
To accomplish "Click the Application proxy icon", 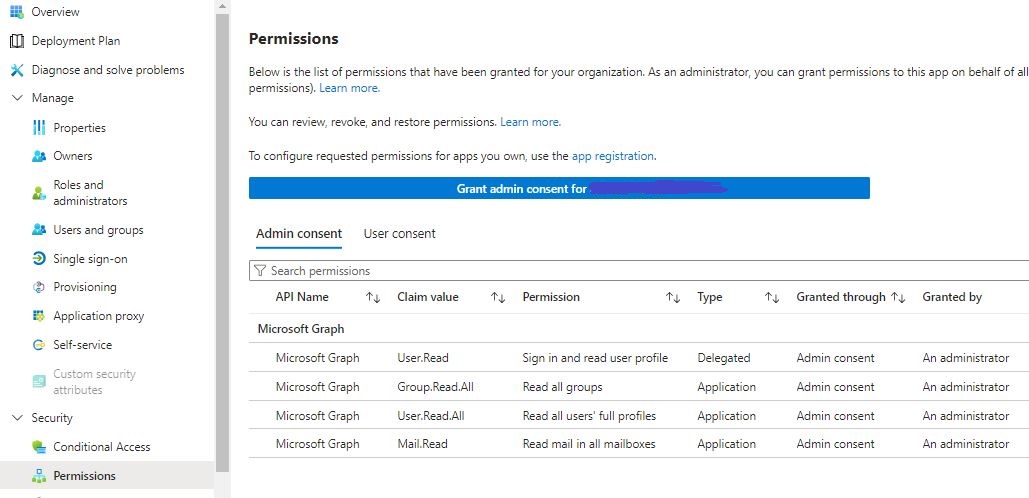I will (x=39, y=316).
